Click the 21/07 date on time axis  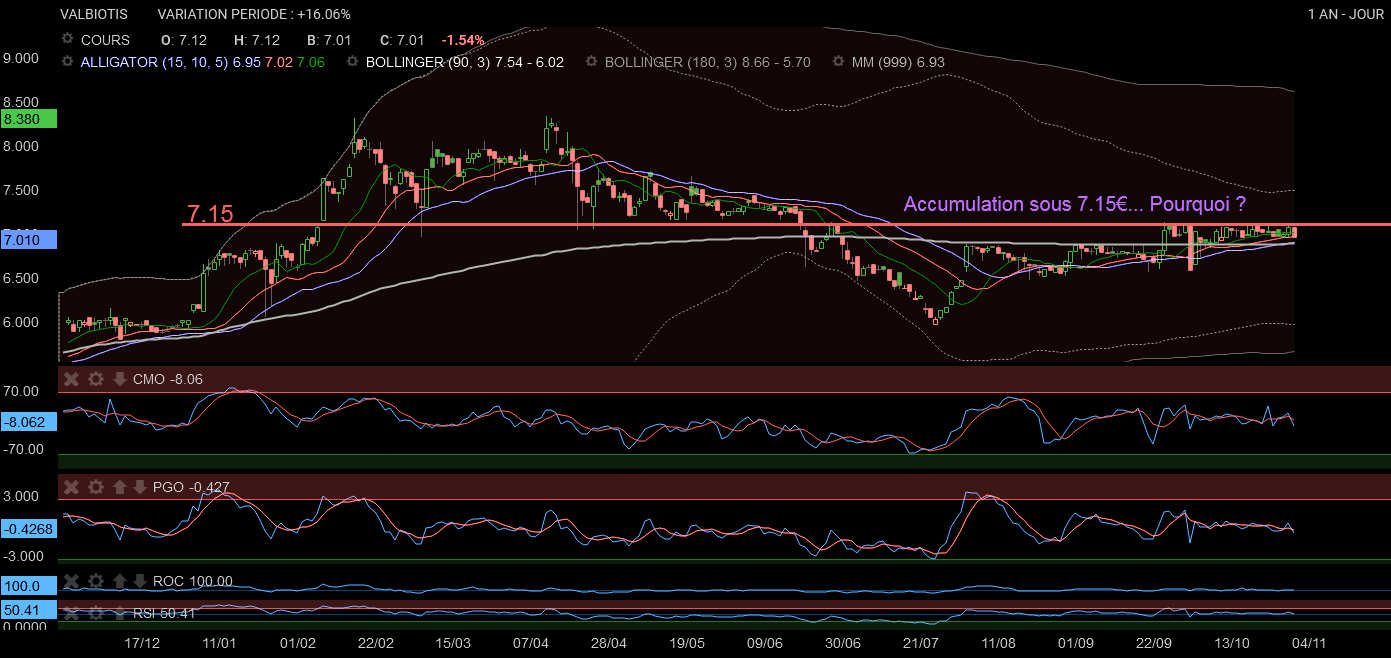click(x=920, y=643)
